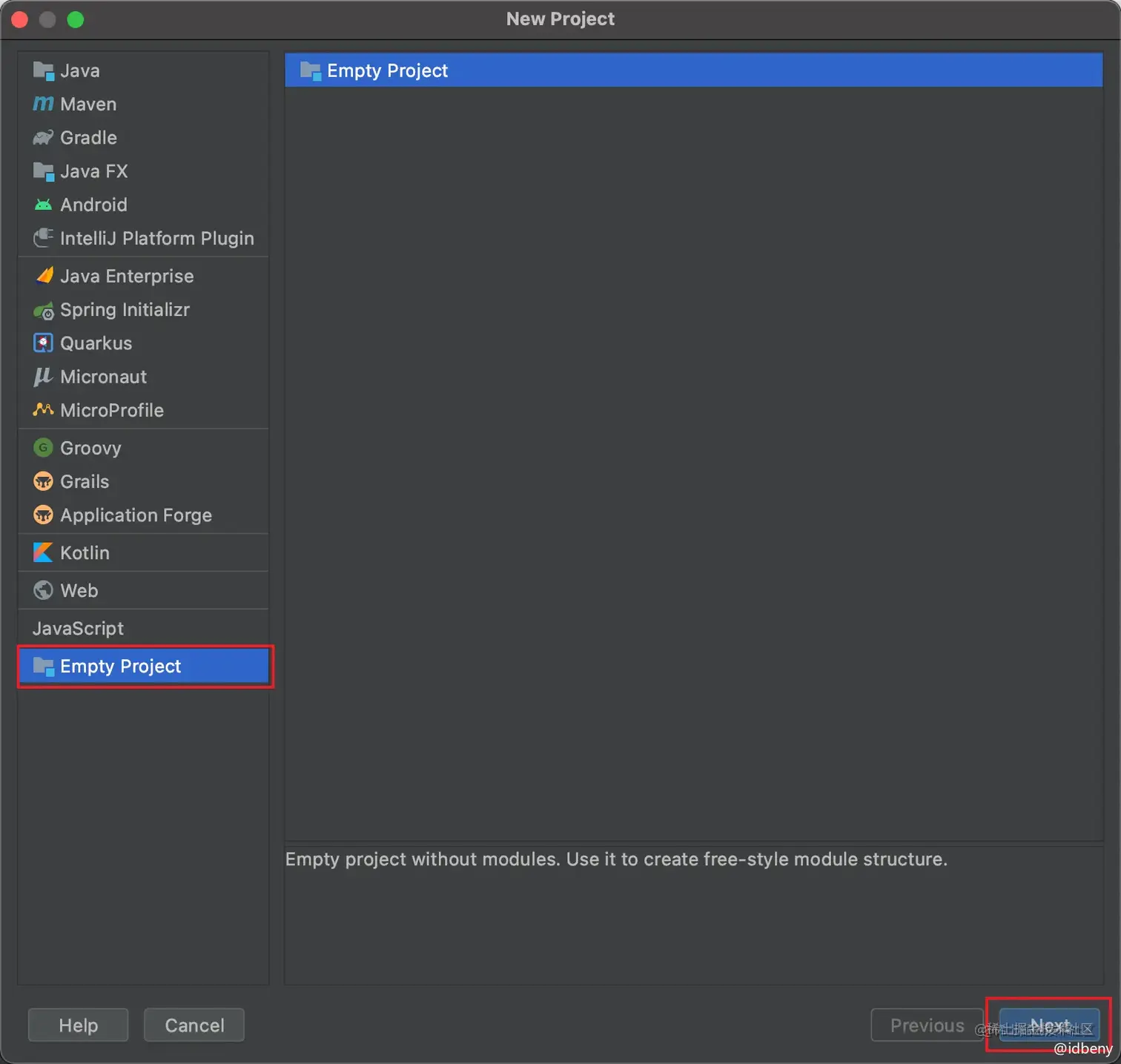Click the Web globe icon
The image size is (1121, 1064).
tap(44, 590)
